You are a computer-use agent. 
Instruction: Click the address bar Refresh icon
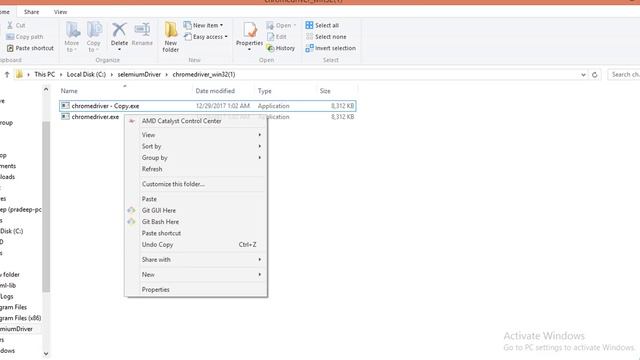595,75
